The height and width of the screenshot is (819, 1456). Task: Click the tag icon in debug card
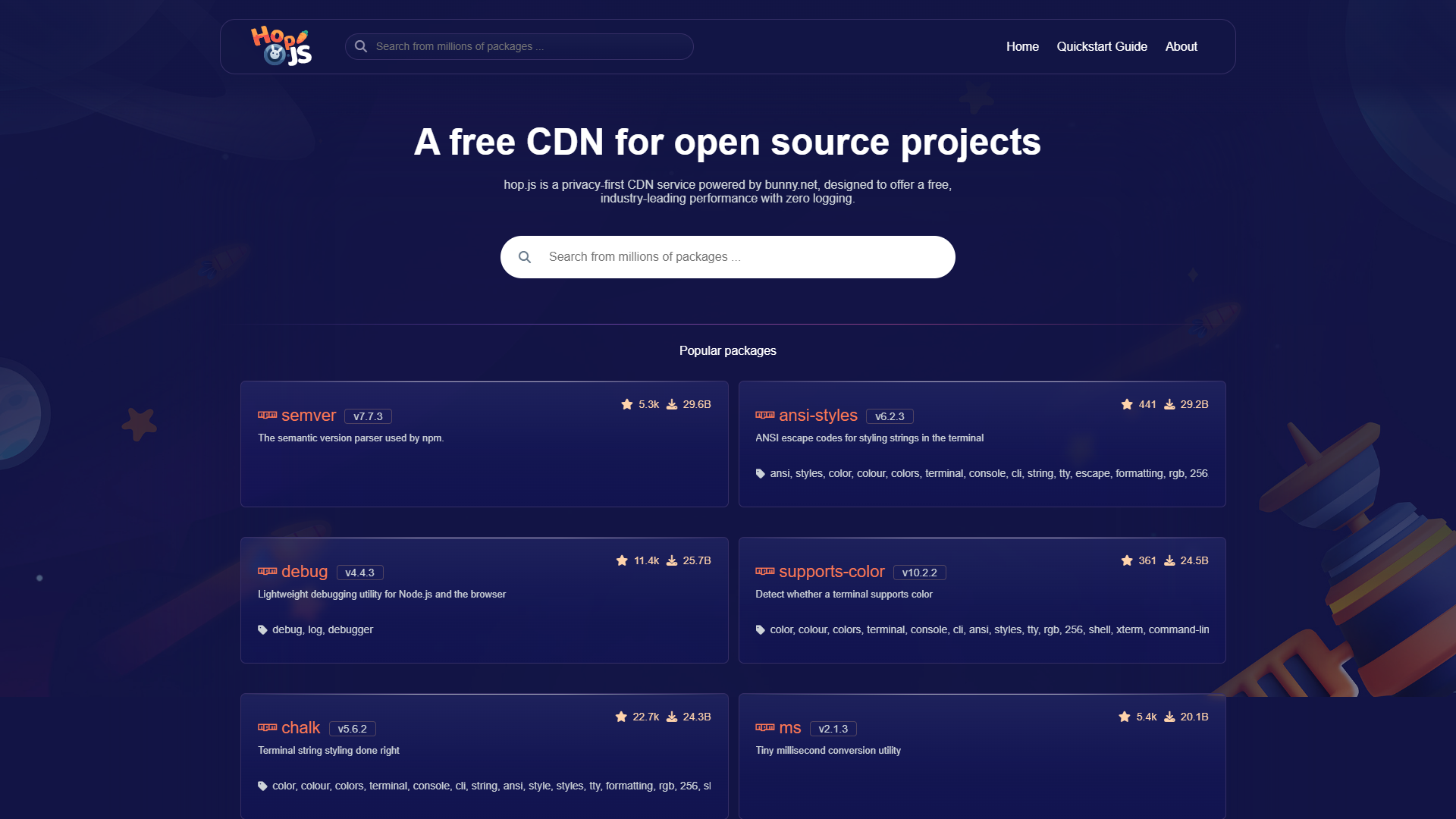(x=262, y=629)
